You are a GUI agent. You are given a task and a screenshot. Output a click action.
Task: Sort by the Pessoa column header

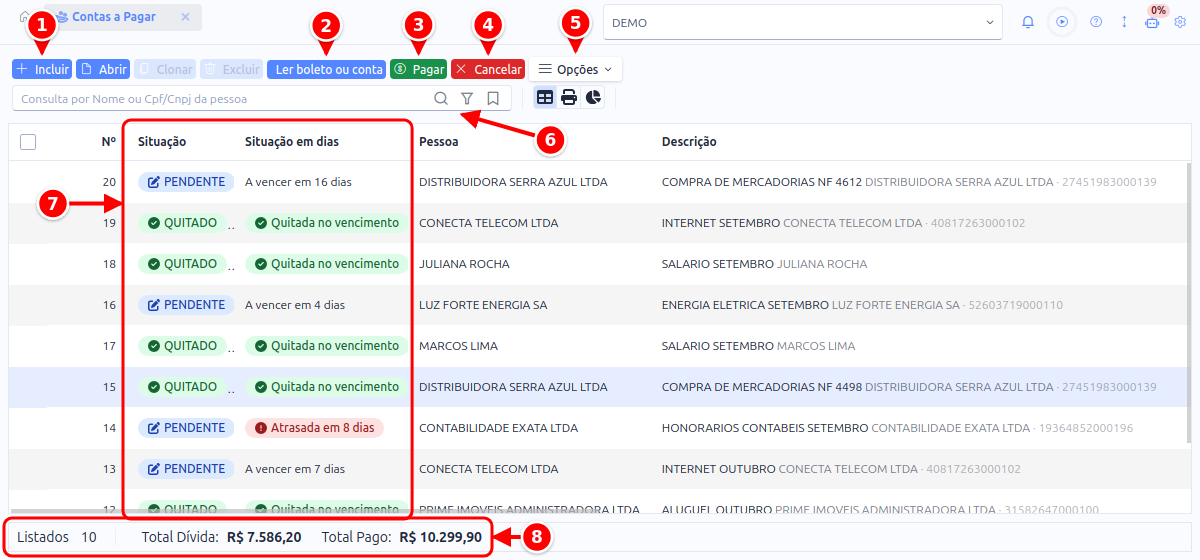coord(439,142)
